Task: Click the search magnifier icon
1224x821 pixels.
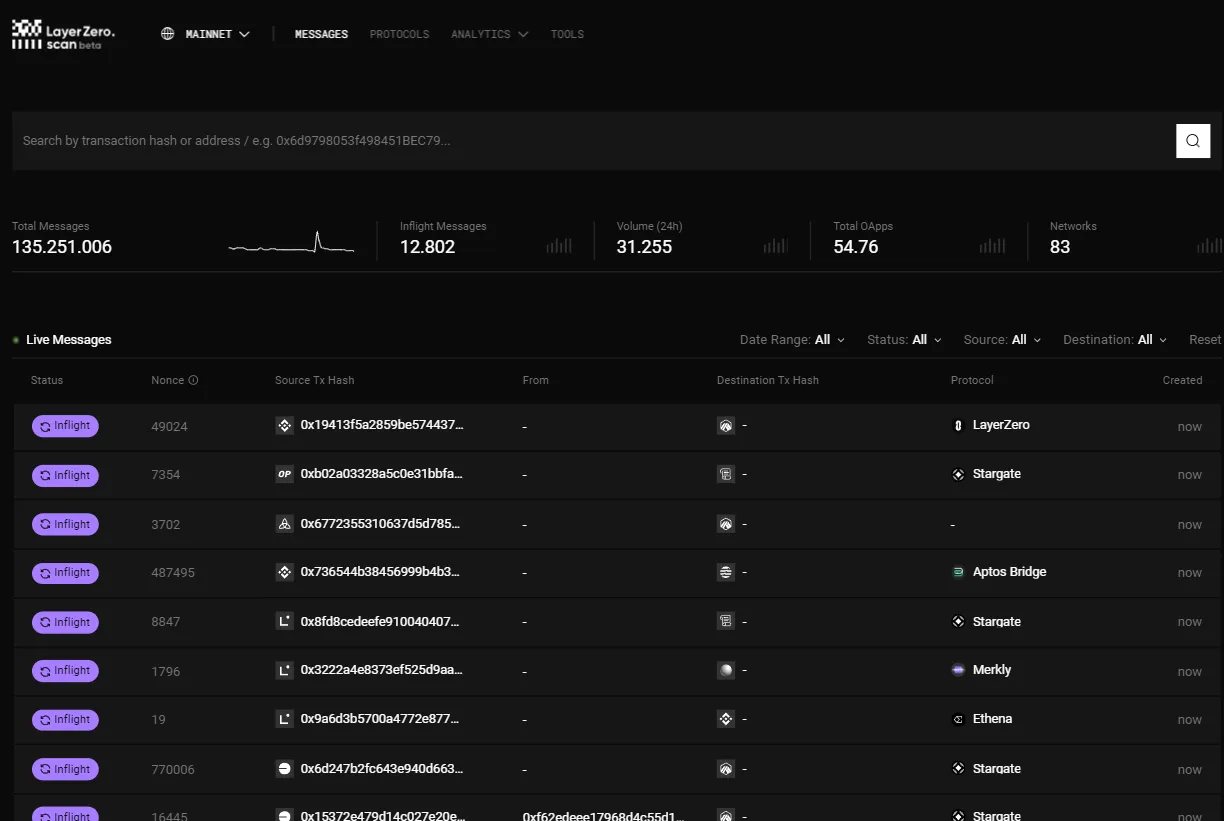Action: click(x=1193, y=140)
